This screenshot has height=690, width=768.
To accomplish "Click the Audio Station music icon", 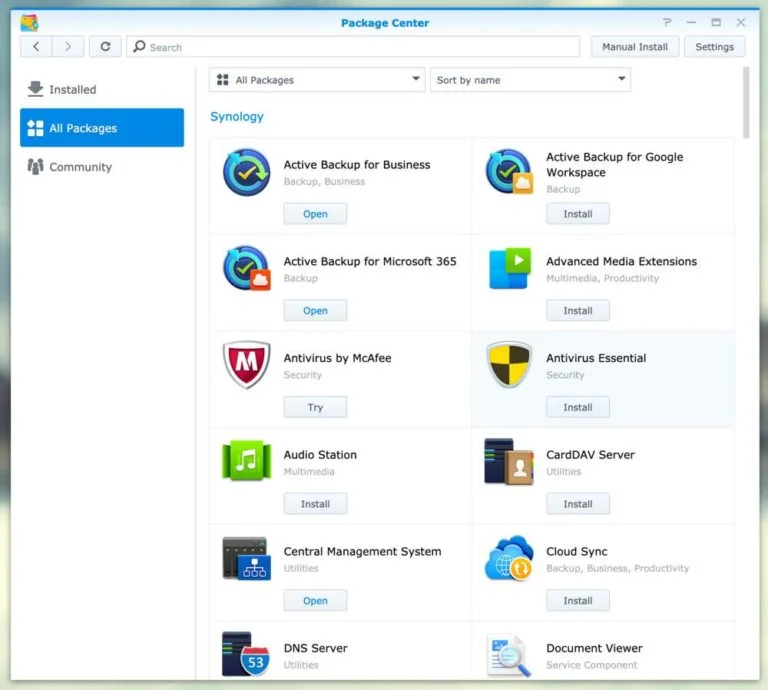I will [x=246, y=461].
